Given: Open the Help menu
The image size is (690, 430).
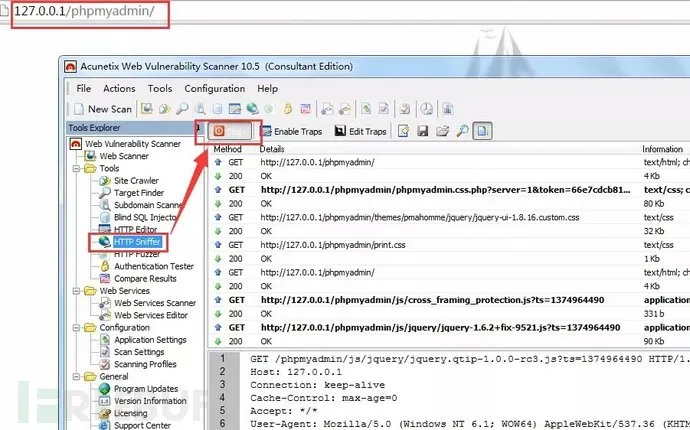Looking at the screenshot, I should (268, 88).
